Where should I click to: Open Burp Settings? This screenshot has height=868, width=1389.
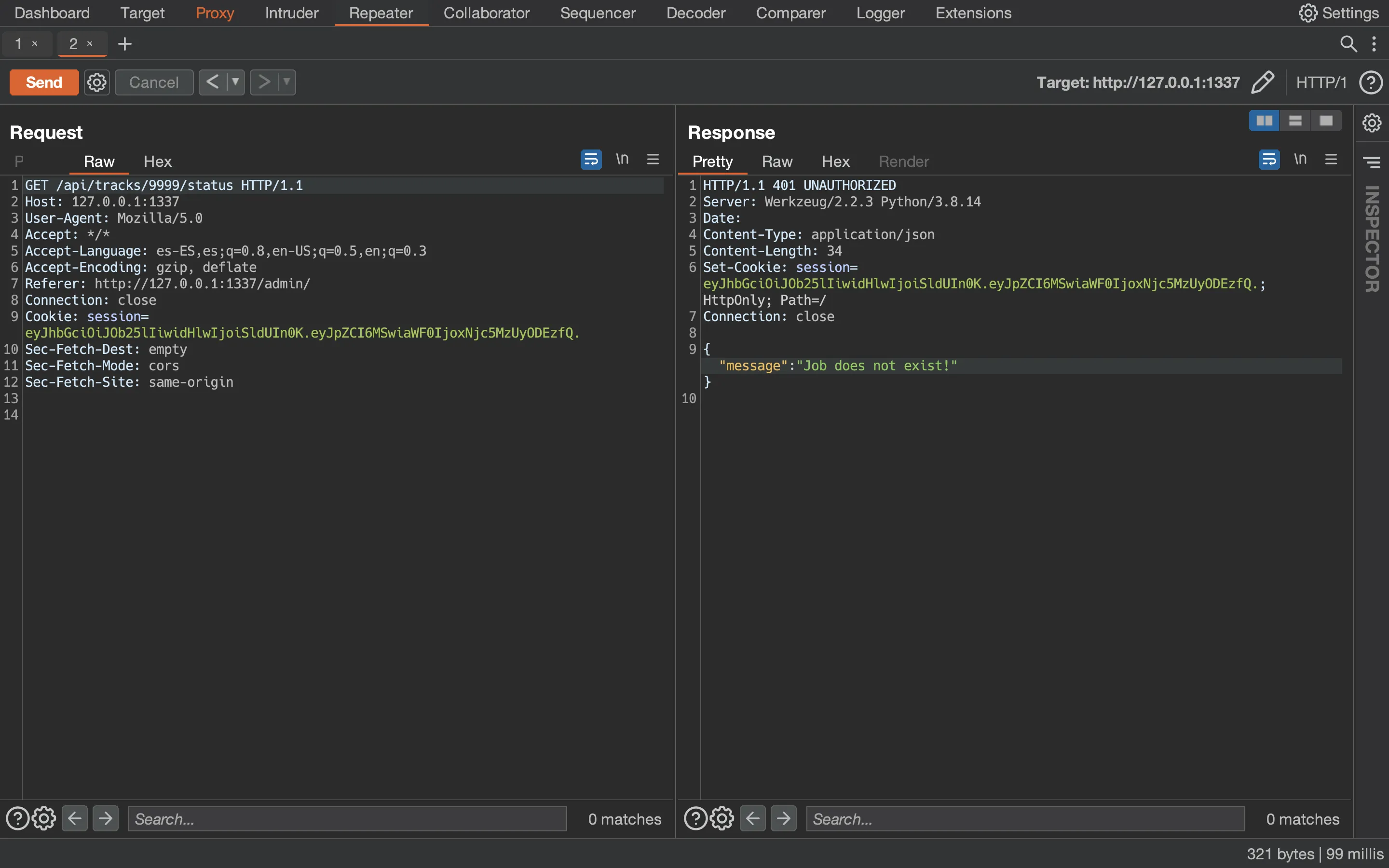tap(1338, 13)
